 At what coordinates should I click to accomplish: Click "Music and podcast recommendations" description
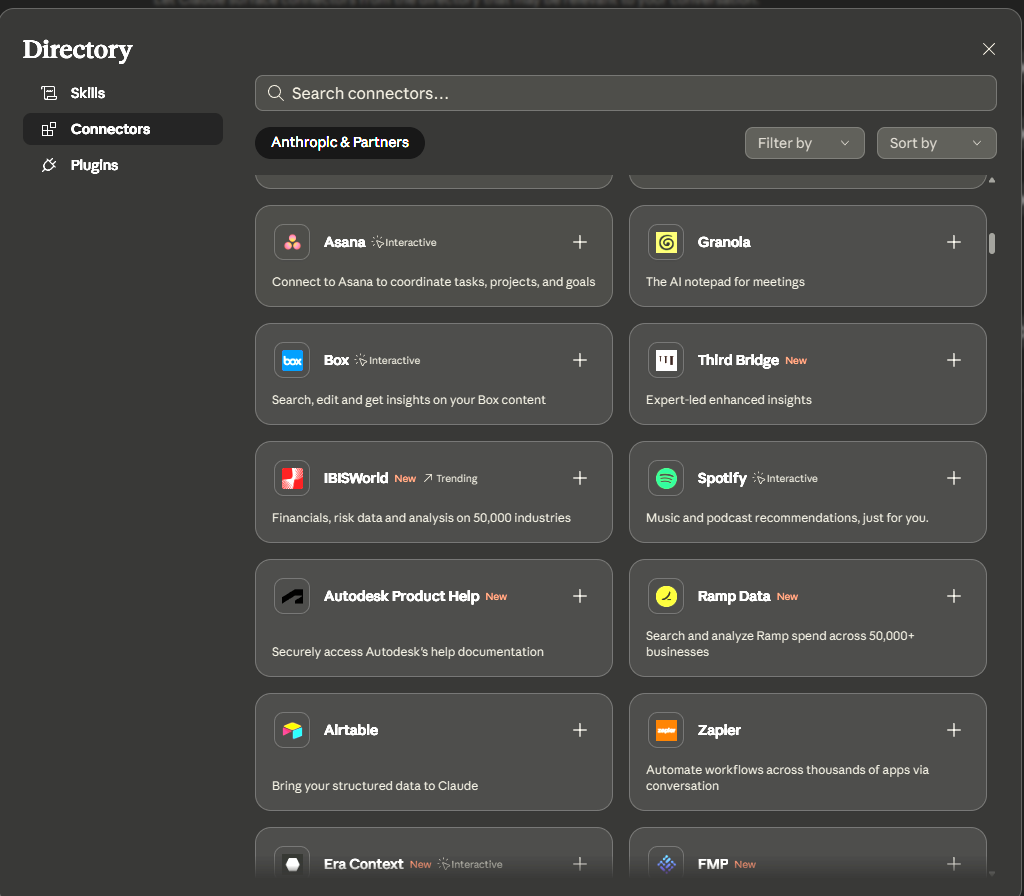pos(787,518)
